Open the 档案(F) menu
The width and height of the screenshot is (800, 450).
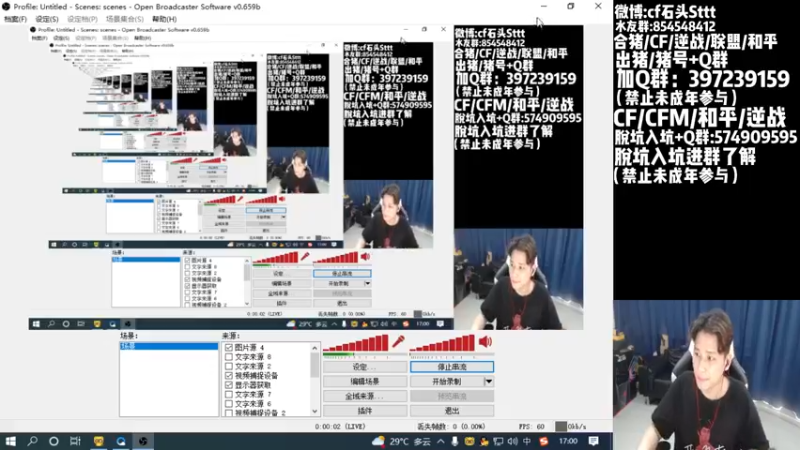coord(15,19)
